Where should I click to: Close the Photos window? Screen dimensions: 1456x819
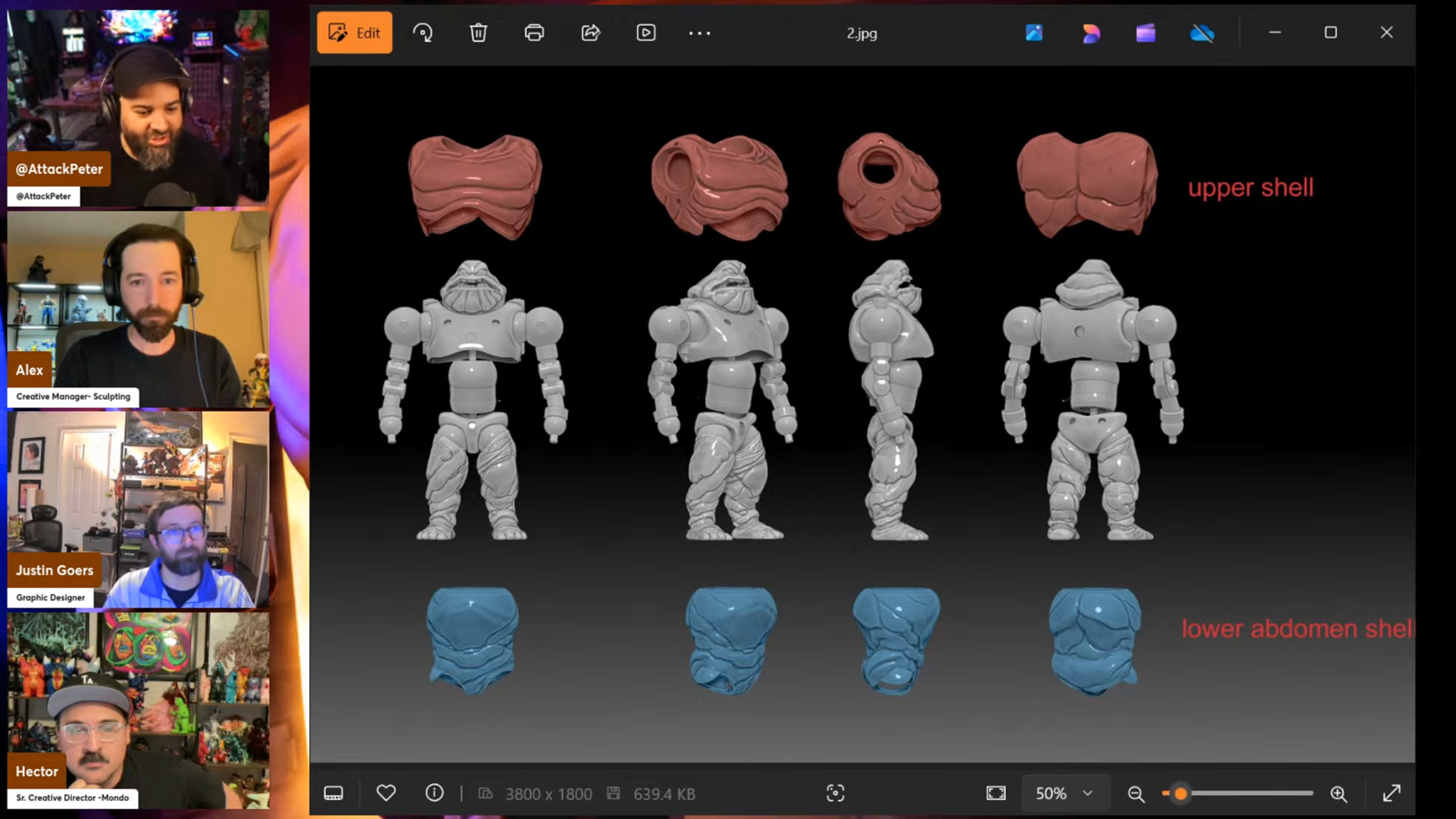(x=1387, y=33)
